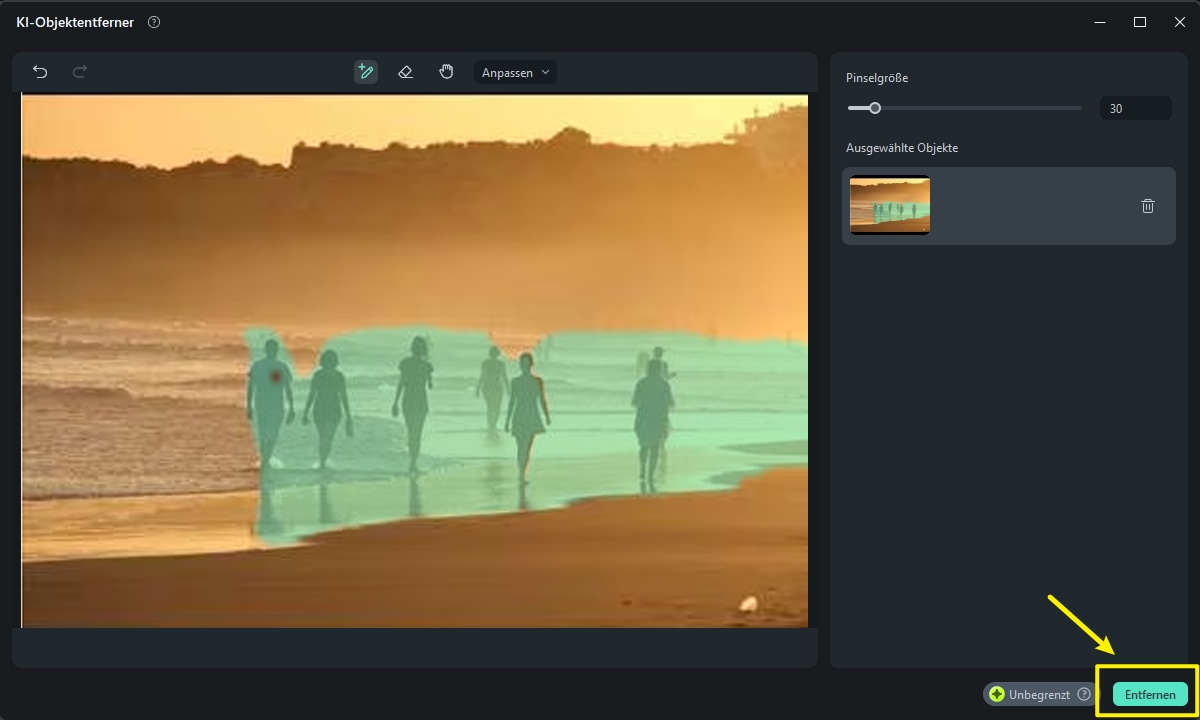Close the KI-Objektentferner window
The width and height of the screenshot is (1200, 720).
[x=1179, y=22]
